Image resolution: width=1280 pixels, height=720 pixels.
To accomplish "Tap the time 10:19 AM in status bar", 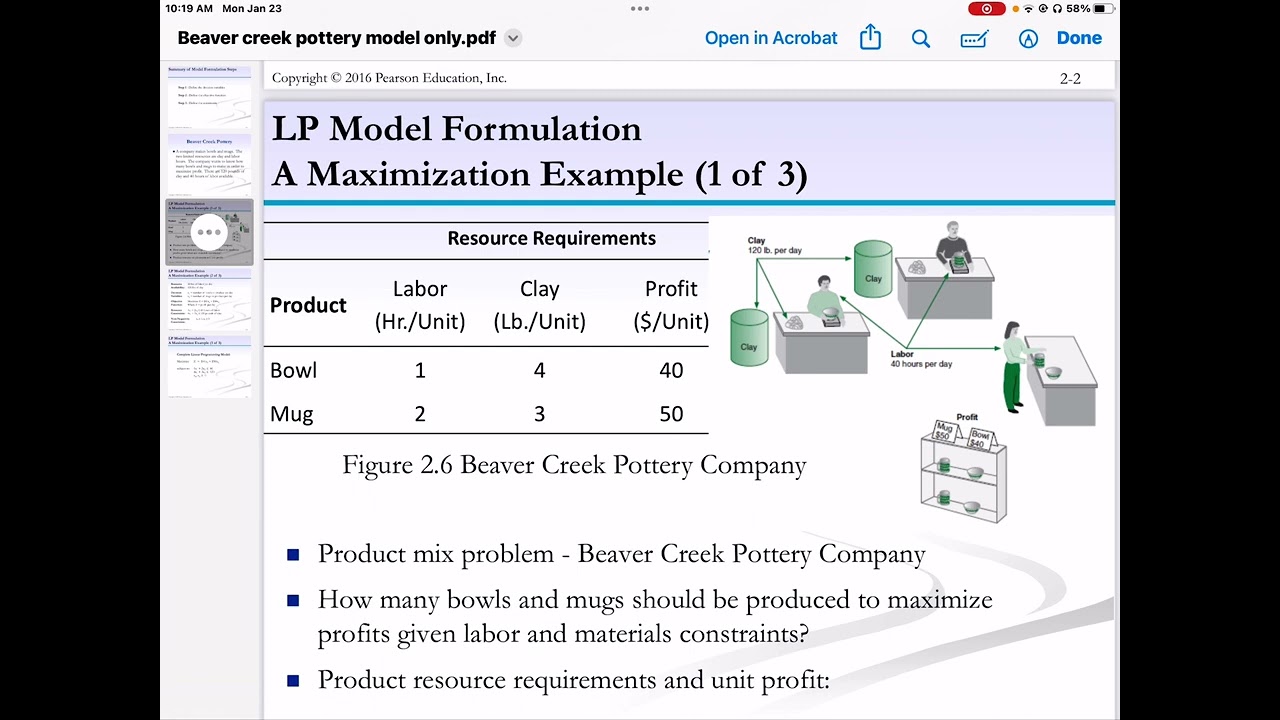I will 189,8.
